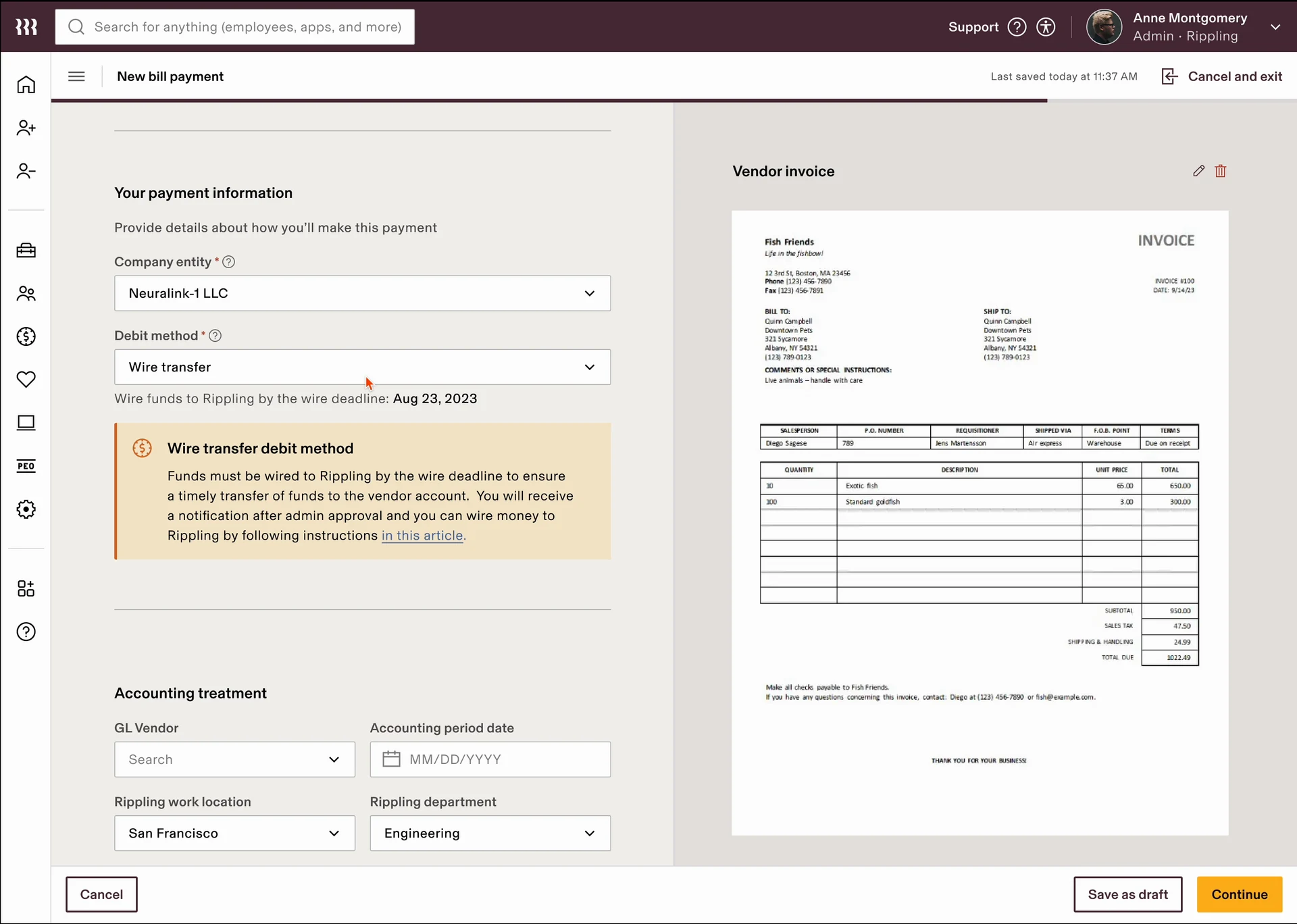Expand the Anne Montgomery account menu
Image resolution: width=1297 pixels, height=924 pixels.
[x=1275, y=27]
